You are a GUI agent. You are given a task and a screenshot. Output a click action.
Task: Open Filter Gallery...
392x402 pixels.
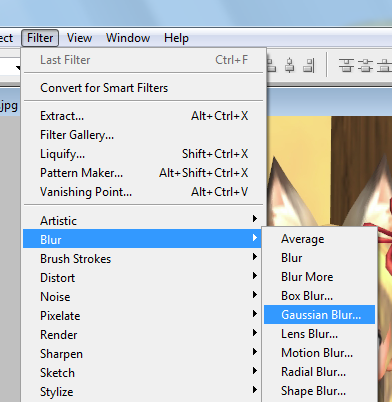tap(144, 135)
